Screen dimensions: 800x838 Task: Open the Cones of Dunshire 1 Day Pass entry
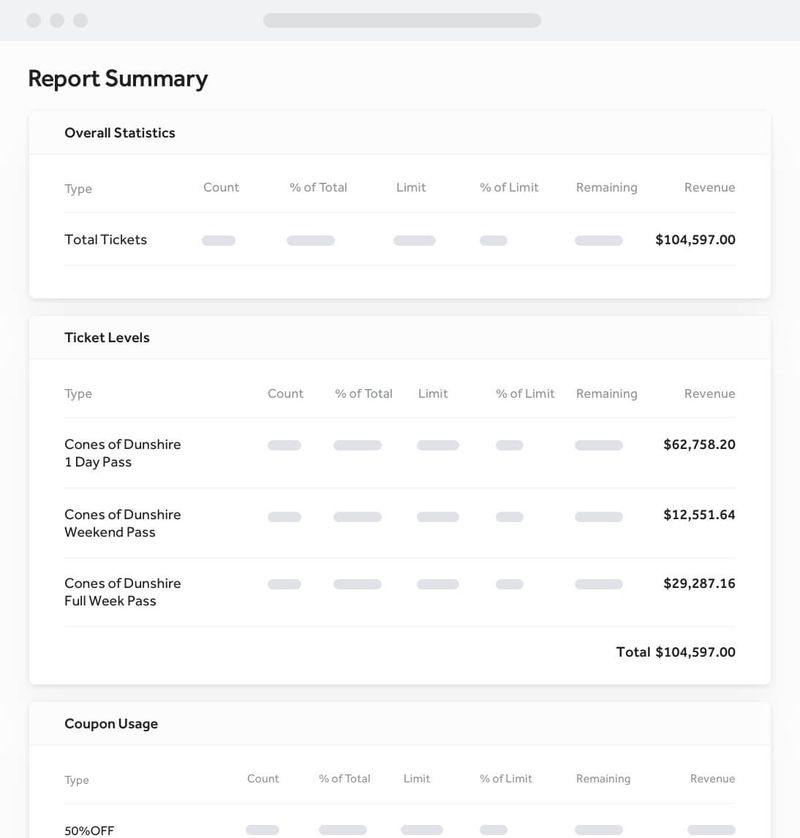pos(120,453)
